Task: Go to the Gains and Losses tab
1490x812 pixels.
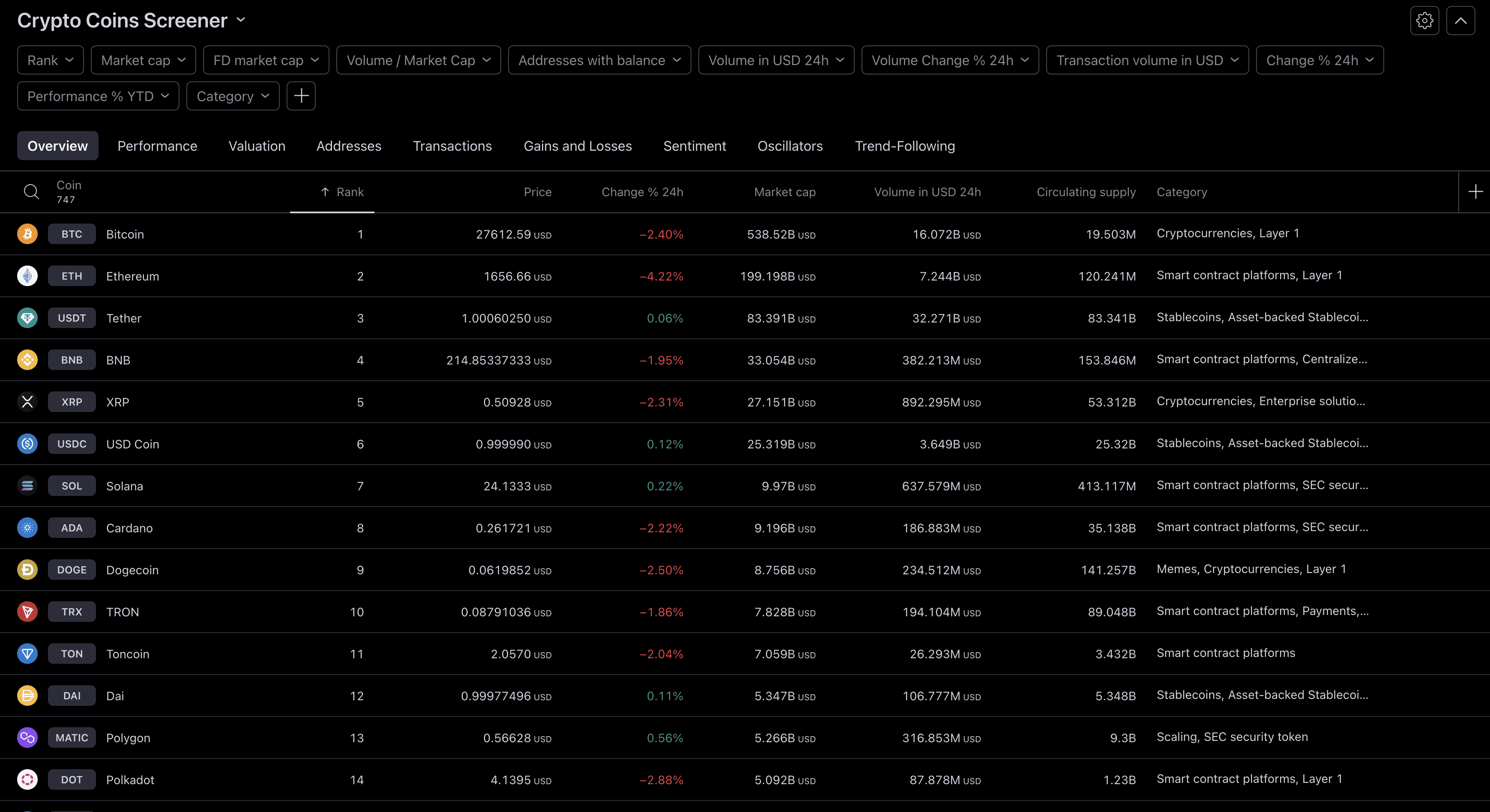Action: [578, 146]
